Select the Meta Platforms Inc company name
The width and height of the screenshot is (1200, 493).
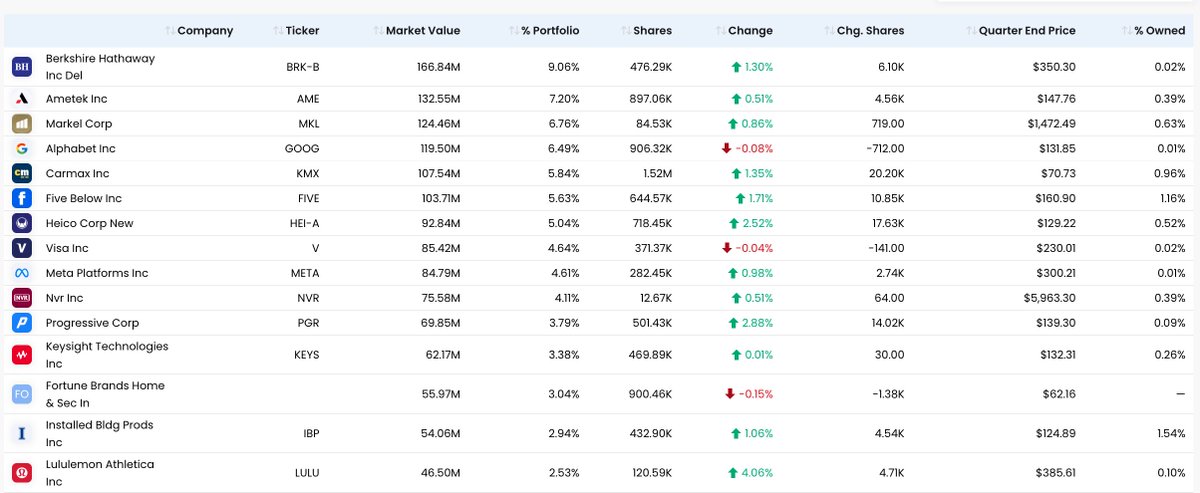(x=97, y=273)
